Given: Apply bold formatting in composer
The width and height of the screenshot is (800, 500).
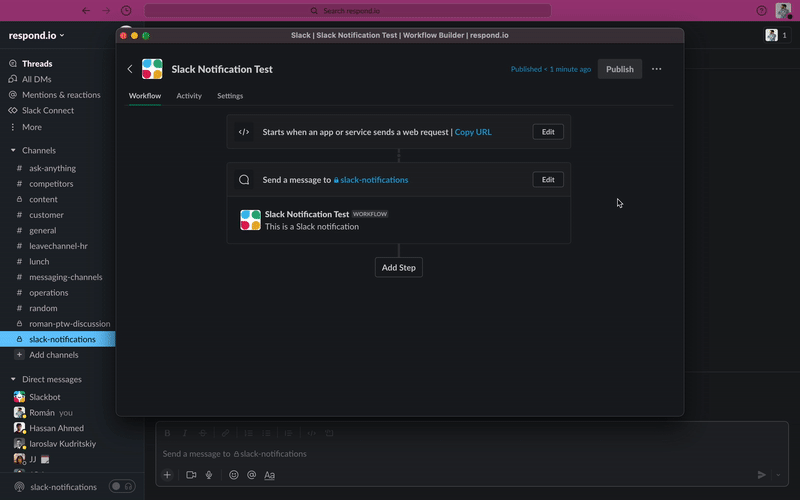Looking at the screenshot, I should point(167,433).
